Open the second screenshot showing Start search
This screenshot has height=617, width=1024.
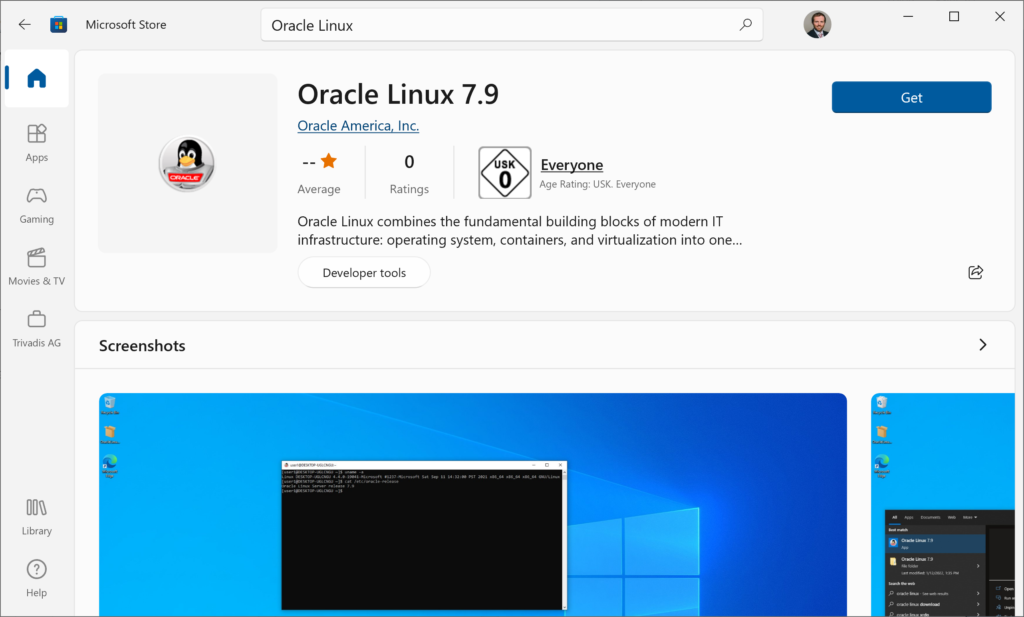coord(943,504)
